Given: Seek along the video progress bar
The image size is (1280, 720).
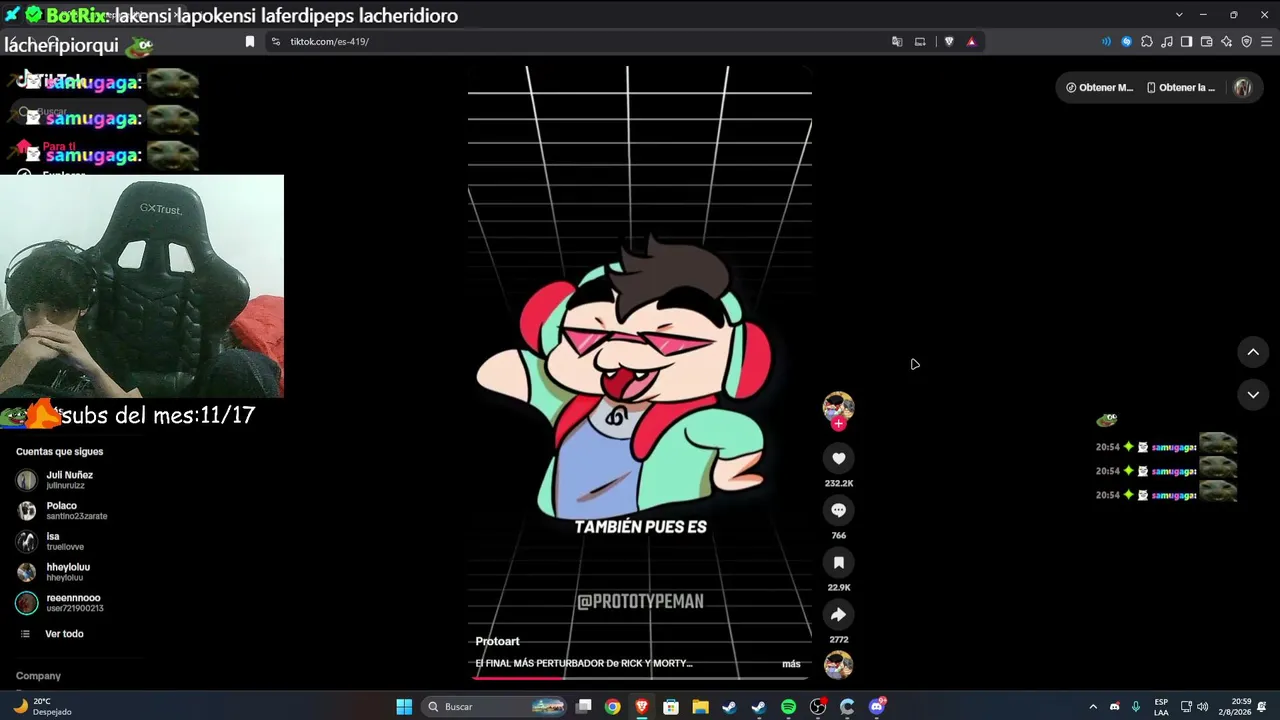Looking at the screenshot, I should (x=640, y=678).
